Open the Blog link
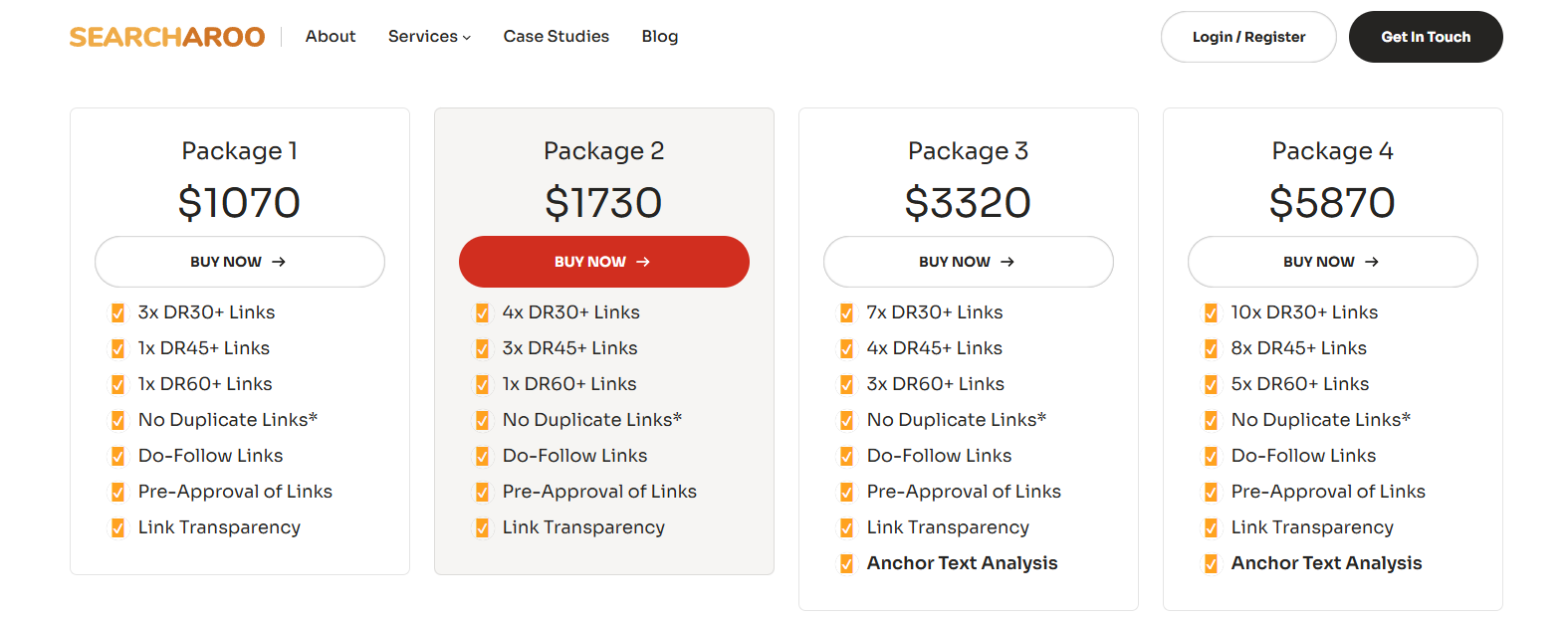Image resolution: width=1568 pixels, height=618 pixels. (660, 37)
